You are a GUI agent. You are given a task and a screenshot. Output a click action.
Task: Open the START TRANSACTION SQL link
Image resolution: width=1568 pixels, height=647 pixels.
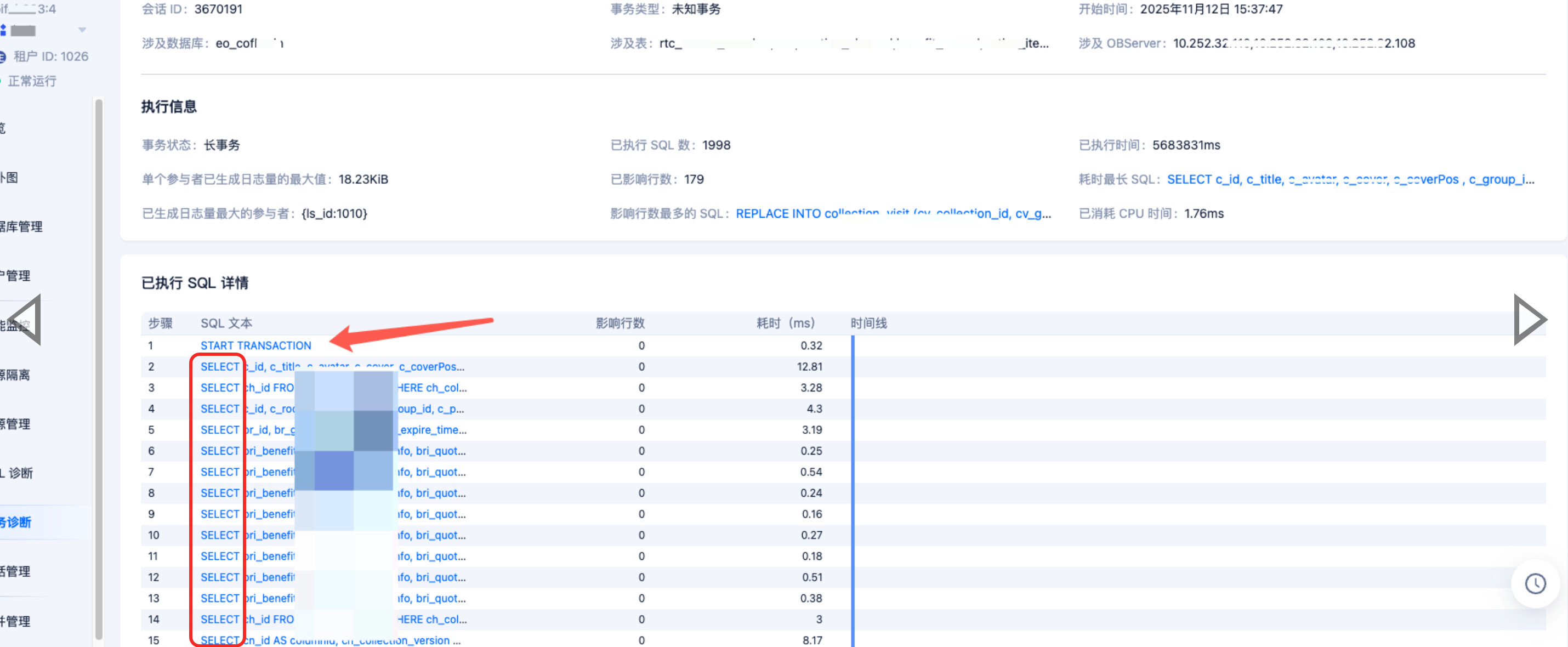255,346
